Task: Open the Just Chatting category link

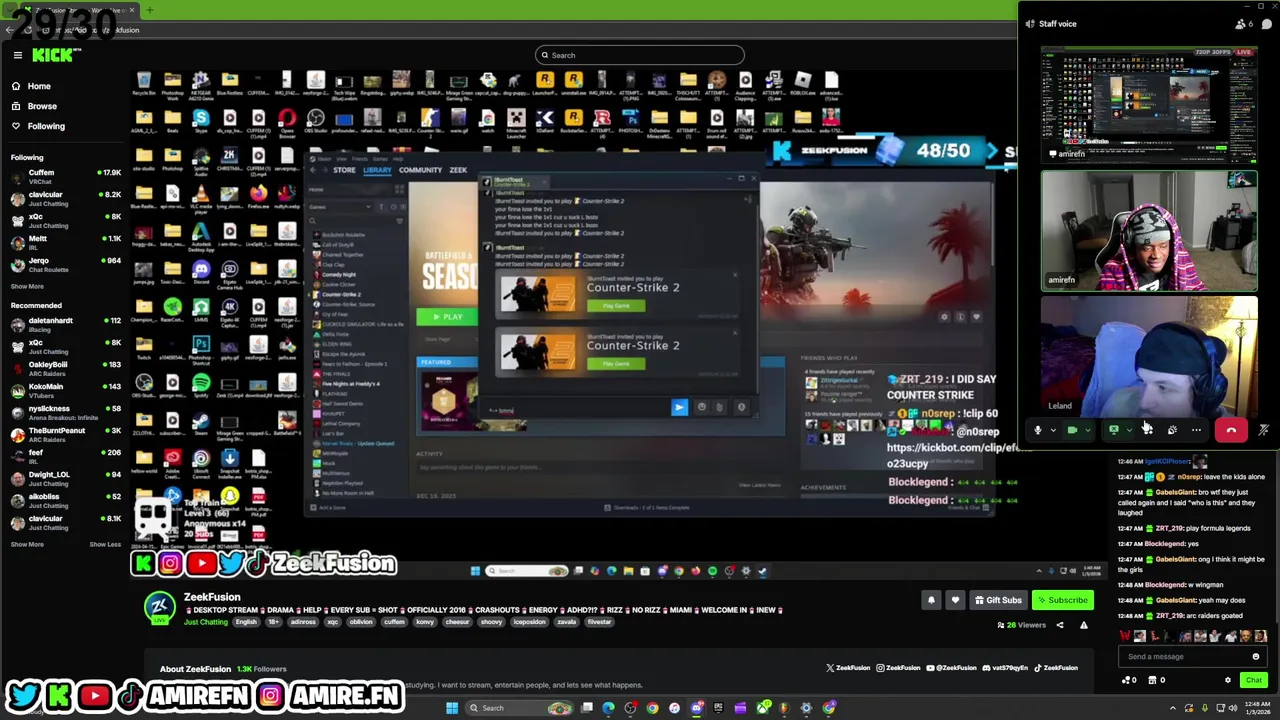Action: [x=206, y=622]
